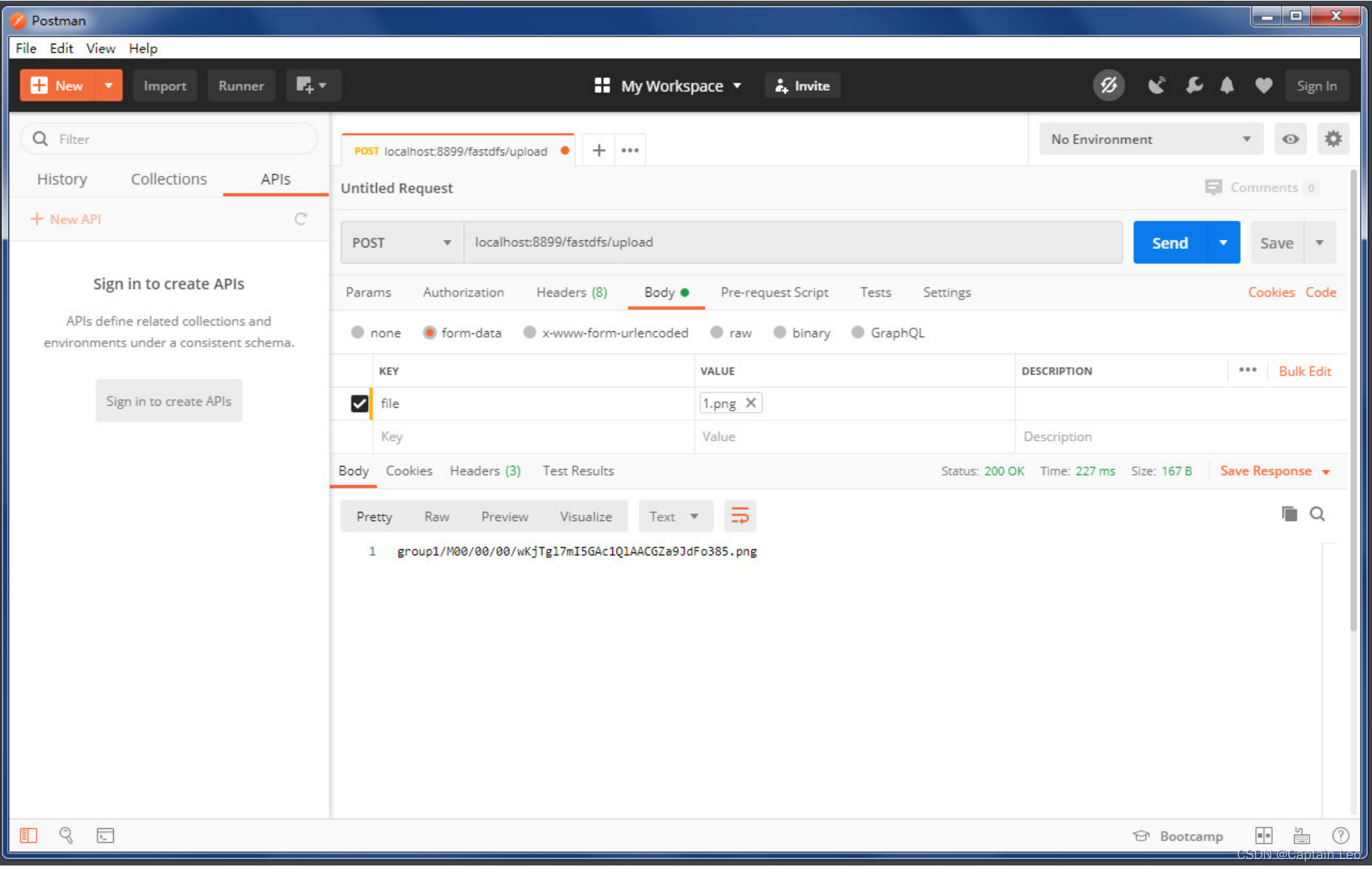Expand the No Environment dropdown
Image resolution: width=1372 pixels, height=869 pixels.
pyautogui.click(x=1151, y=139)
